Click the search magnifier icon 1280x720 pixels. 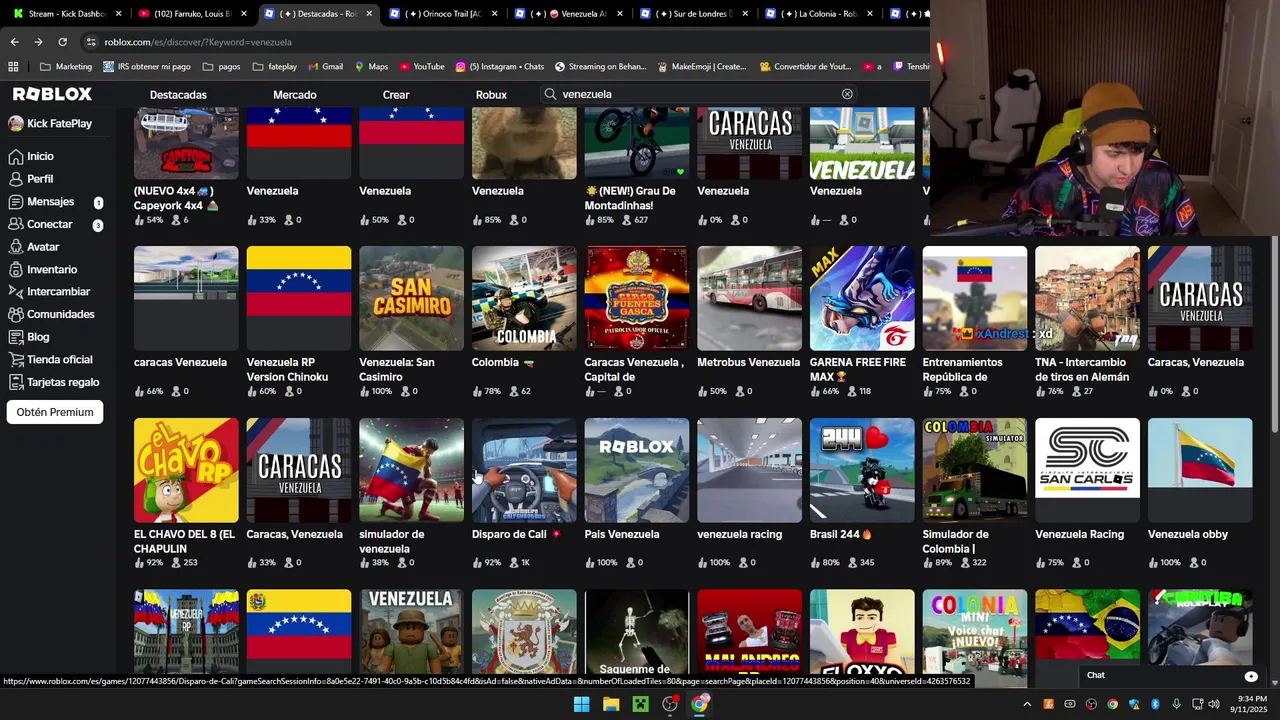tap(550, 94)
